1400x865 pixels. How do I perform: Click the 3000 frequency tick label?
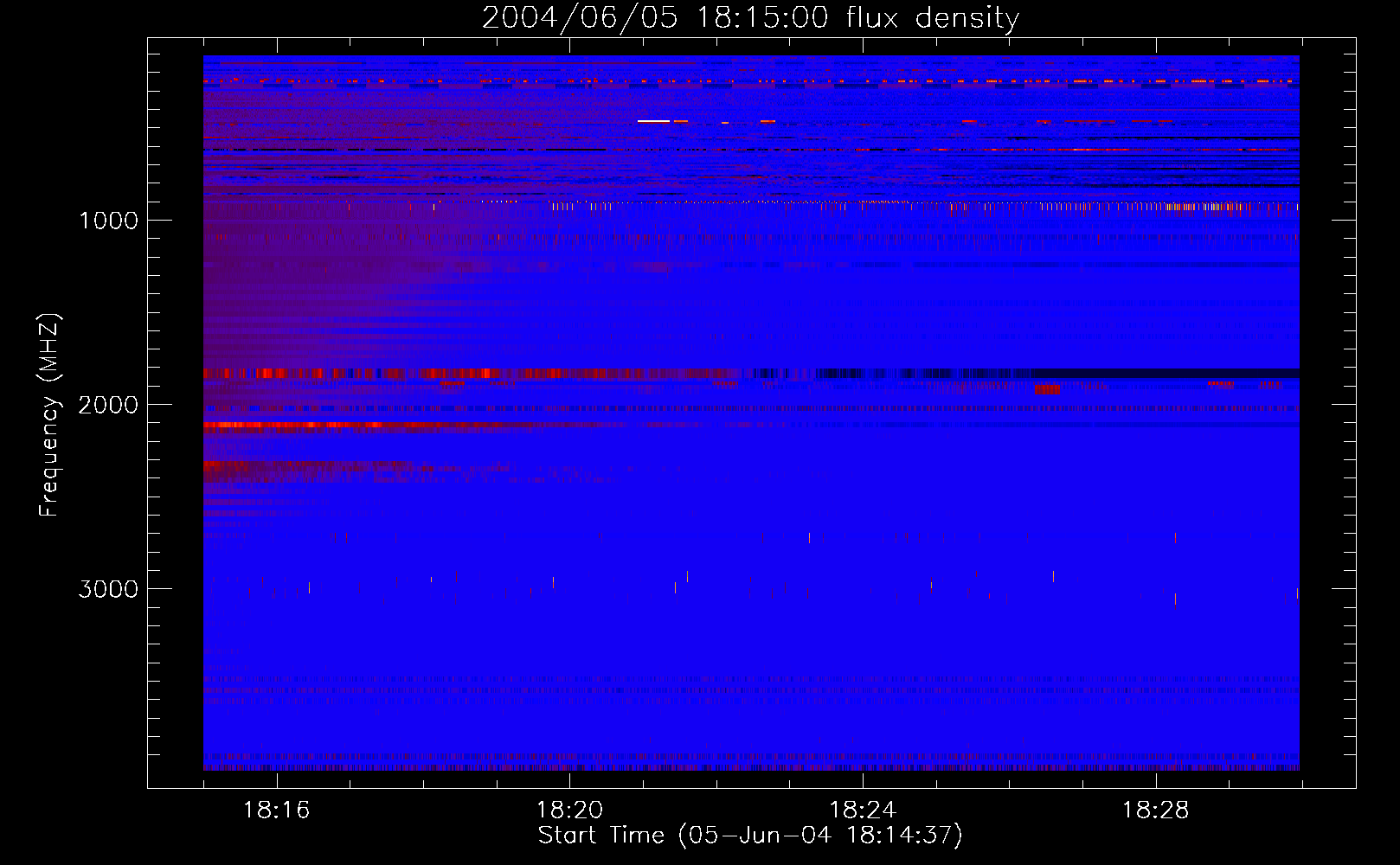click(x=108, y=589)
